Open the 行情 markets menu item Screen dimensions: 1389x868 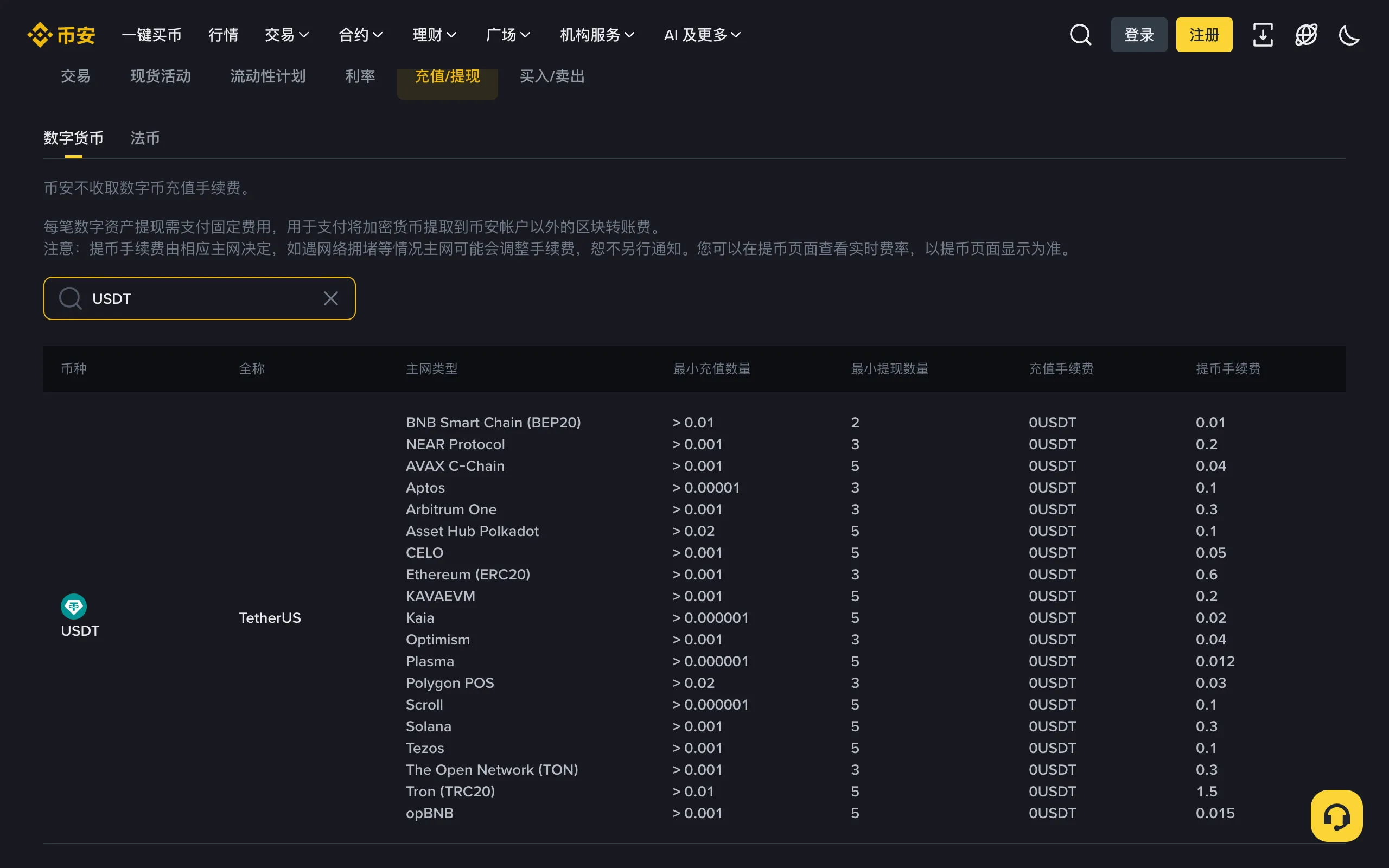(x=224, y=35)
